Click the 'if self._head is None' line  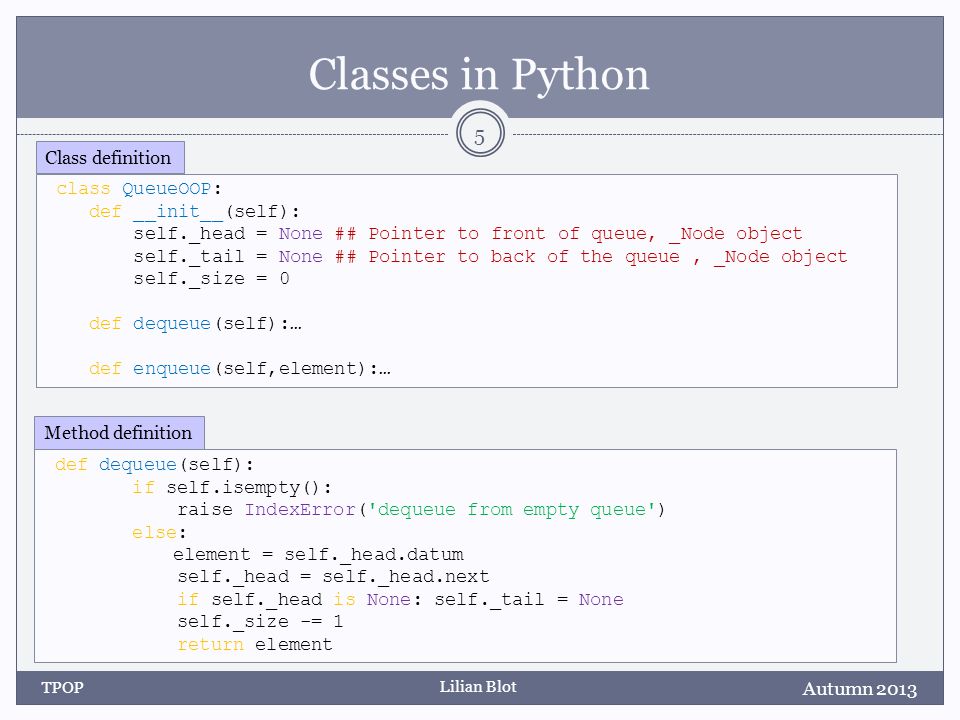[x=400, y=599]
